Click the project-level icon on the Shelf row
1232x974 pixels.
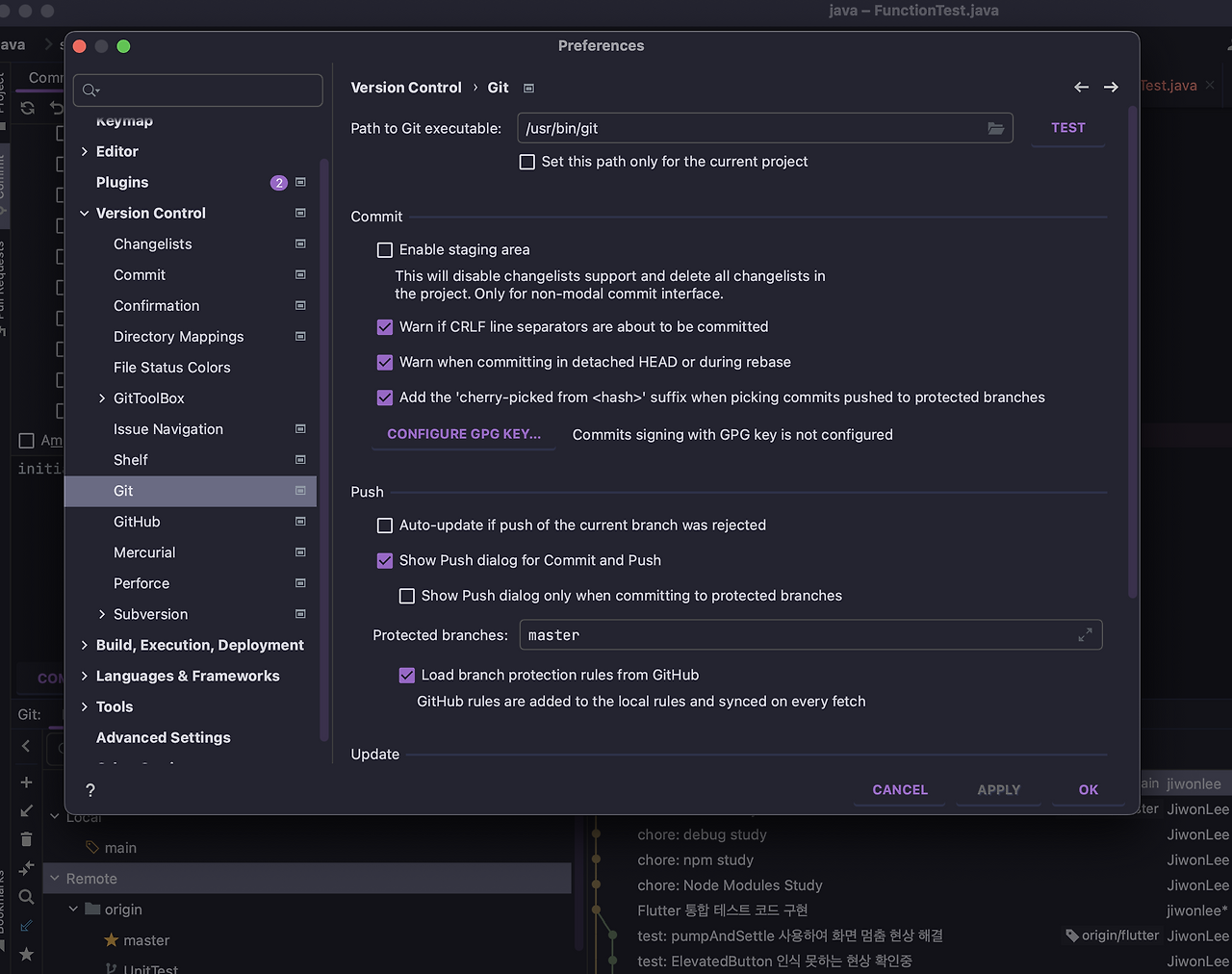(300, 459)
